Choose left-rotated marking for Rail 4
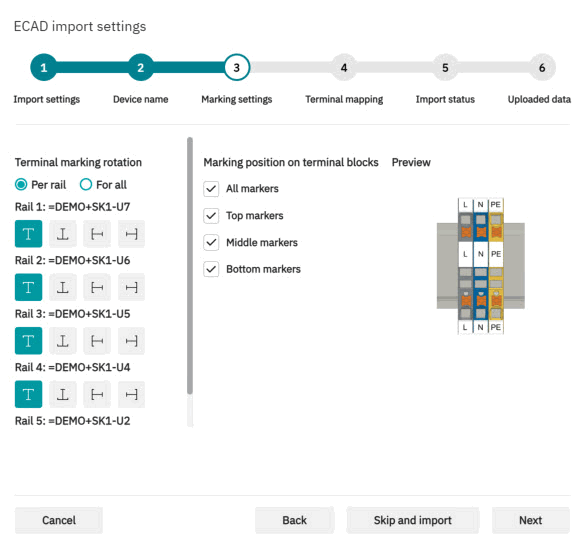Image resolution: width=586 pixels, height=549 pixels. click(97, 394)
